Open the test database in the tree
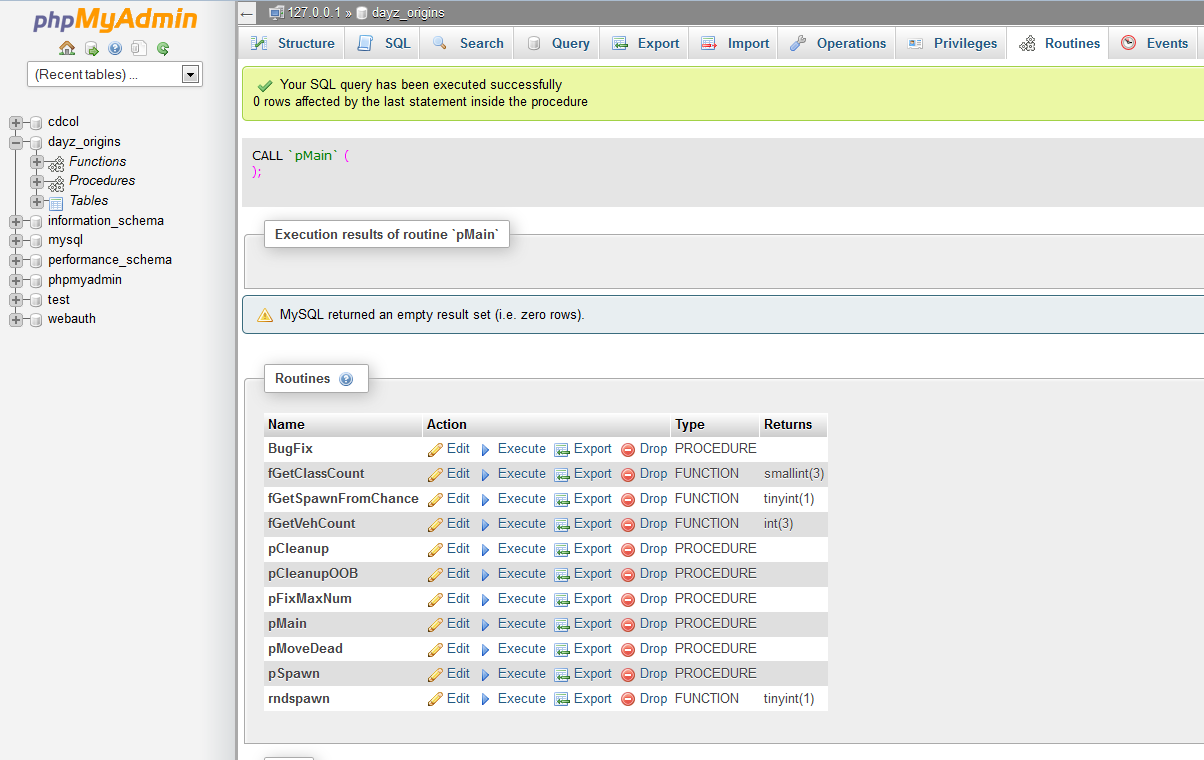 (x=59, y=300)
